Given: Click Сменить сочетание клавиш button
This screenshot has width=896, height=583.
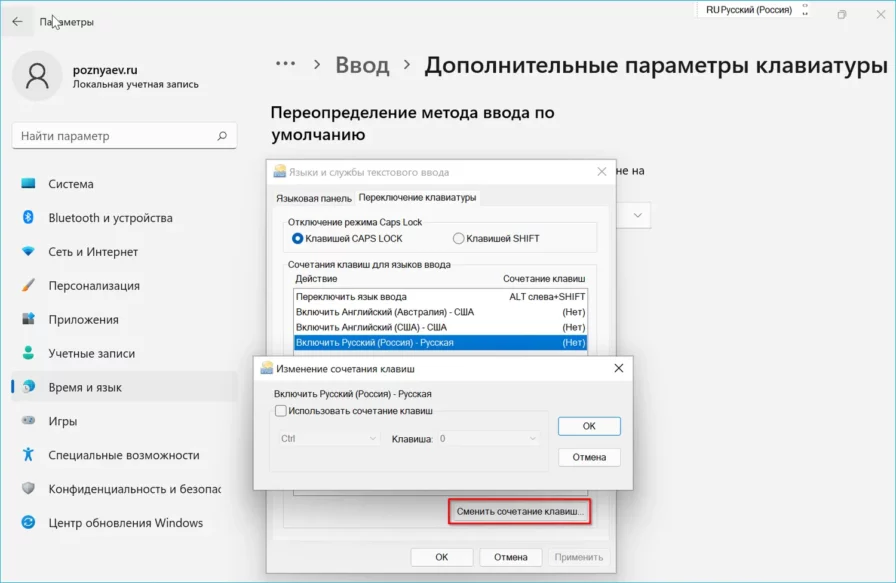Looking at the screenshot, I should [519, 511].
